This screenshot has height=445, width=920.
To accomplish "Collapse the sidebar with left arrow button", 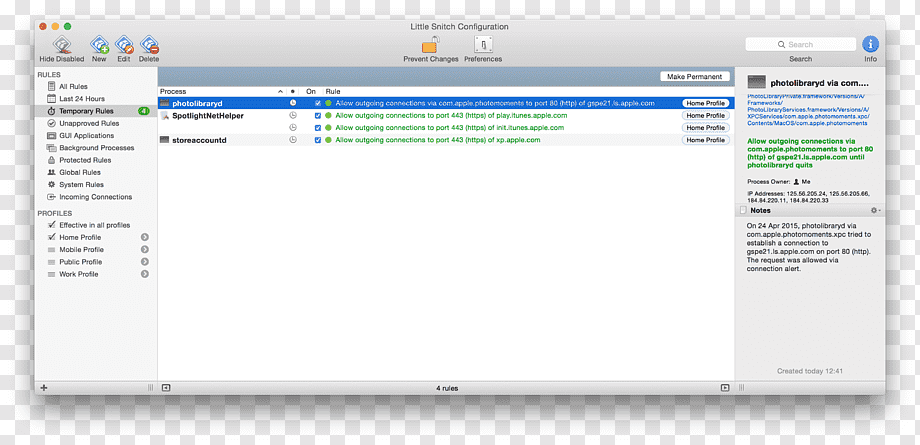I will coord(166,388).
